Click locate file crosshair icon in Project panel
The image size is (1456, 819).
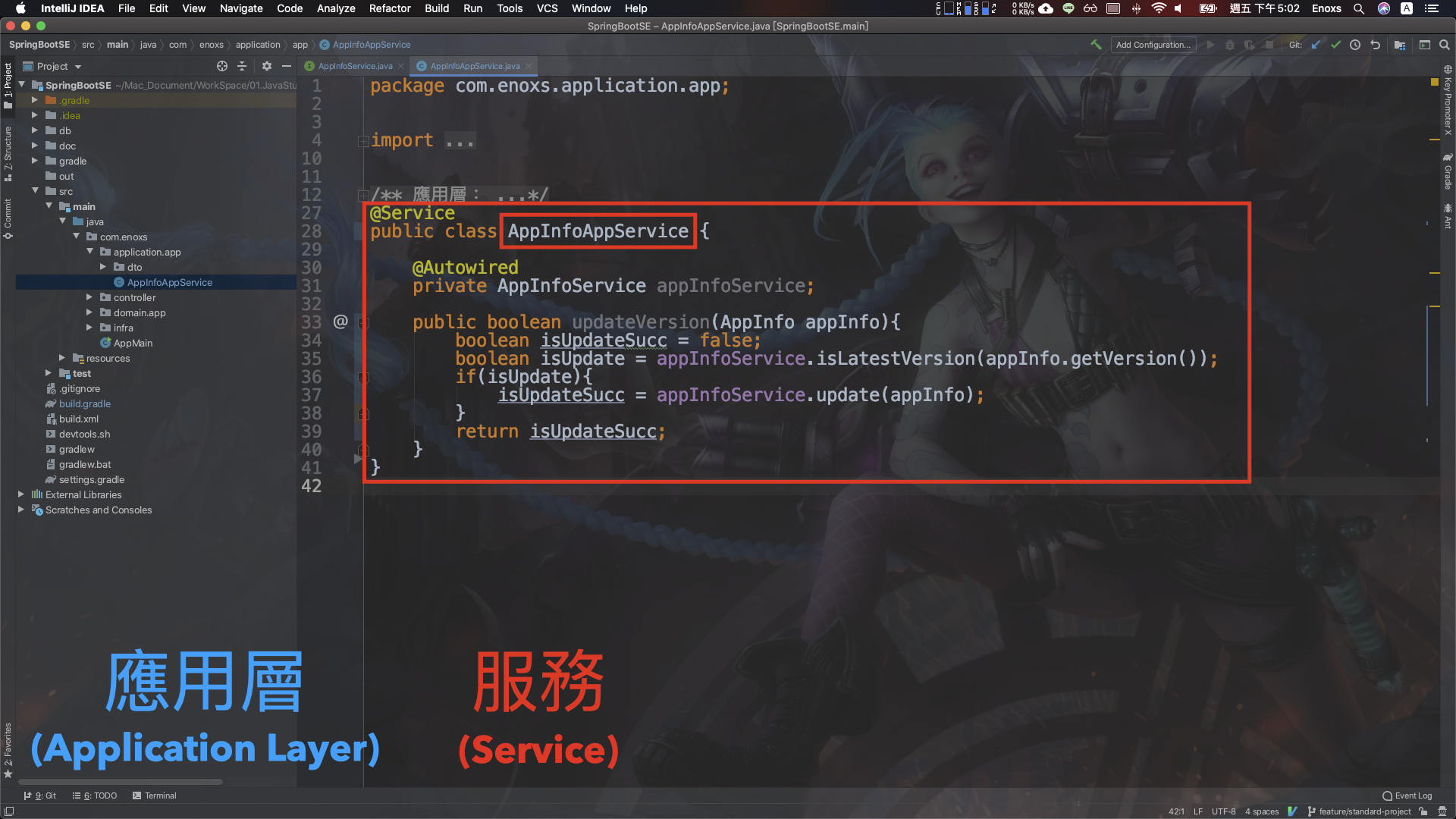222,66
